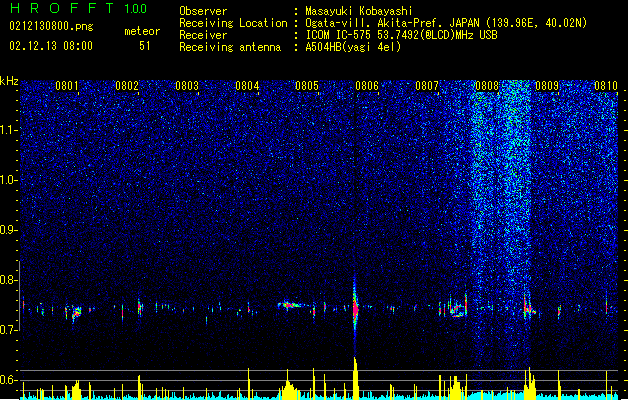The image size is (629, 400).
Task: Click the antenna value A504HB(yagi 4el)
Action: coord(353,47)
